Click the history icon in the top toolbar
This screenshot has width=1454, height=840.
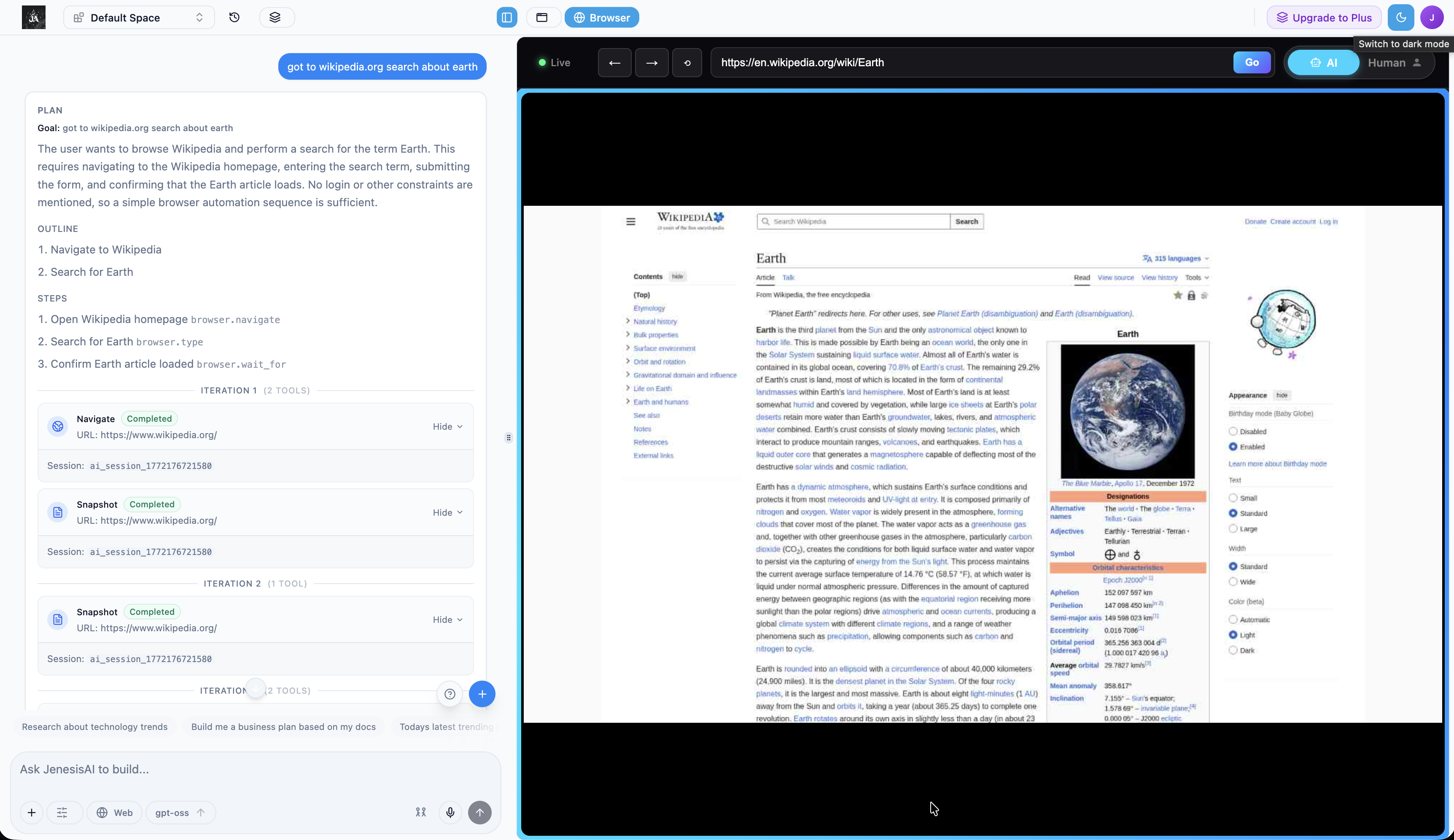click(234, 17)
